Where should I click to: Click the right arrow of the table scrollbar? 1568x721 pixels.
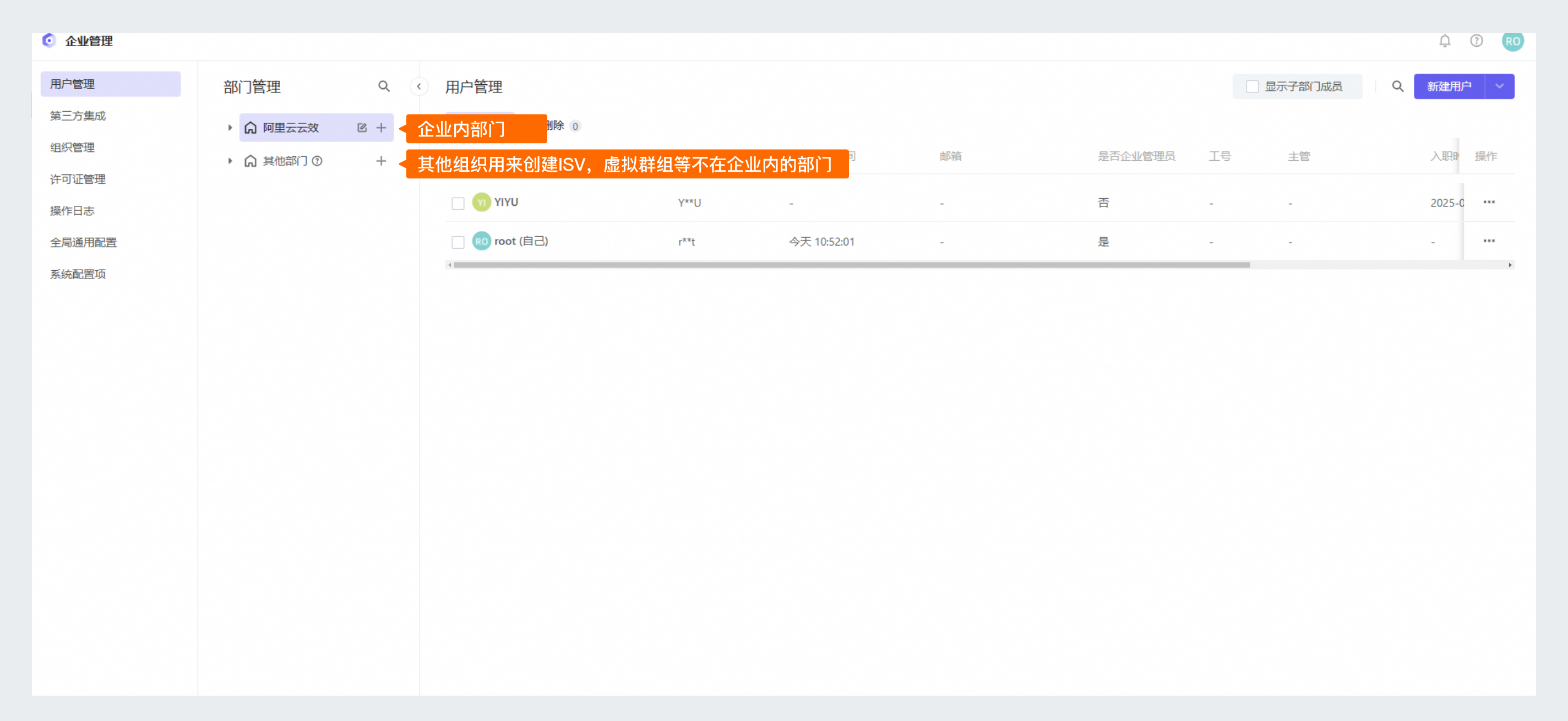1510,265
